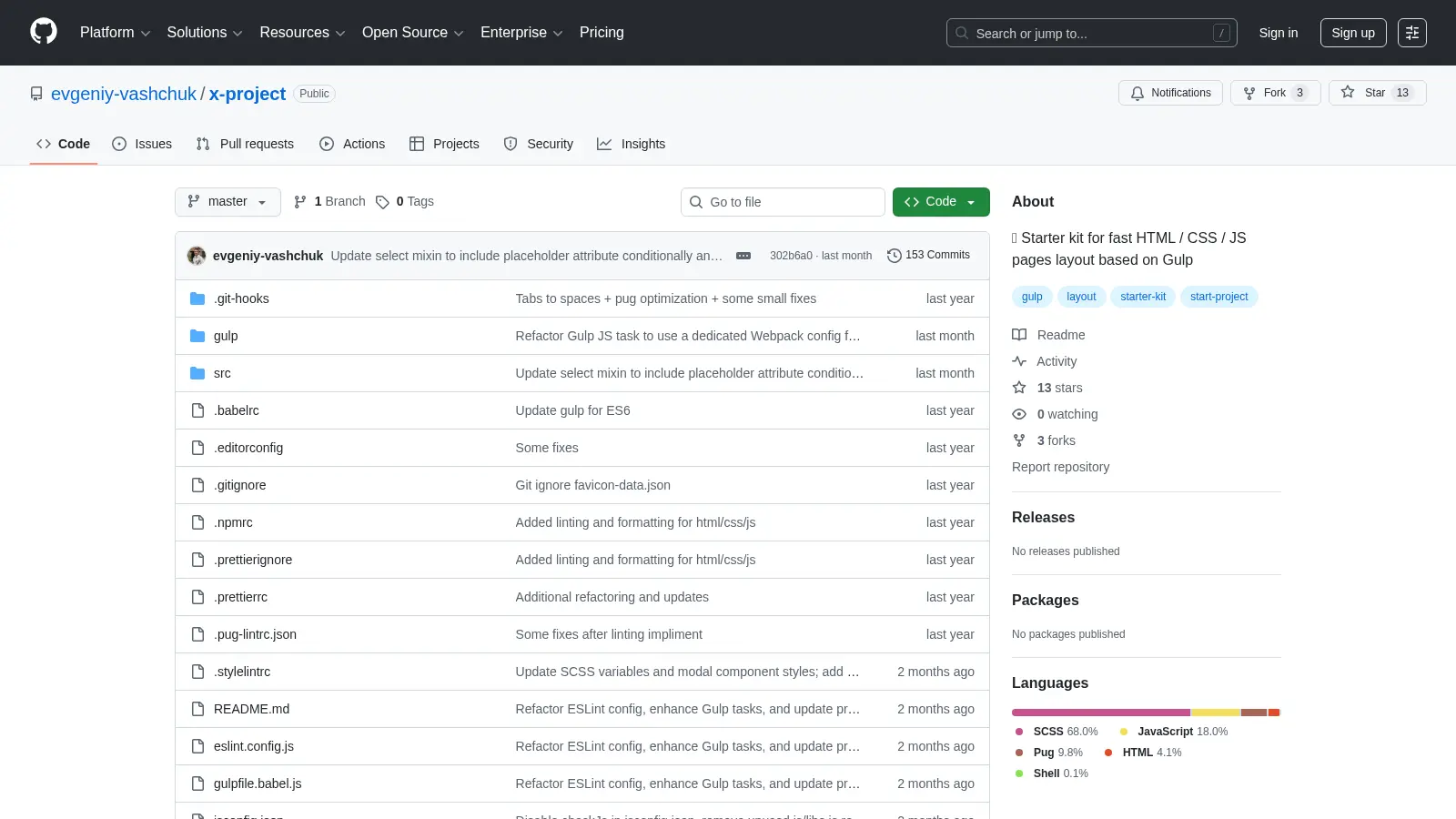Select the start-project topic tag
Viewport: 1456px width, 819px height.
(x=1219, y=297)
